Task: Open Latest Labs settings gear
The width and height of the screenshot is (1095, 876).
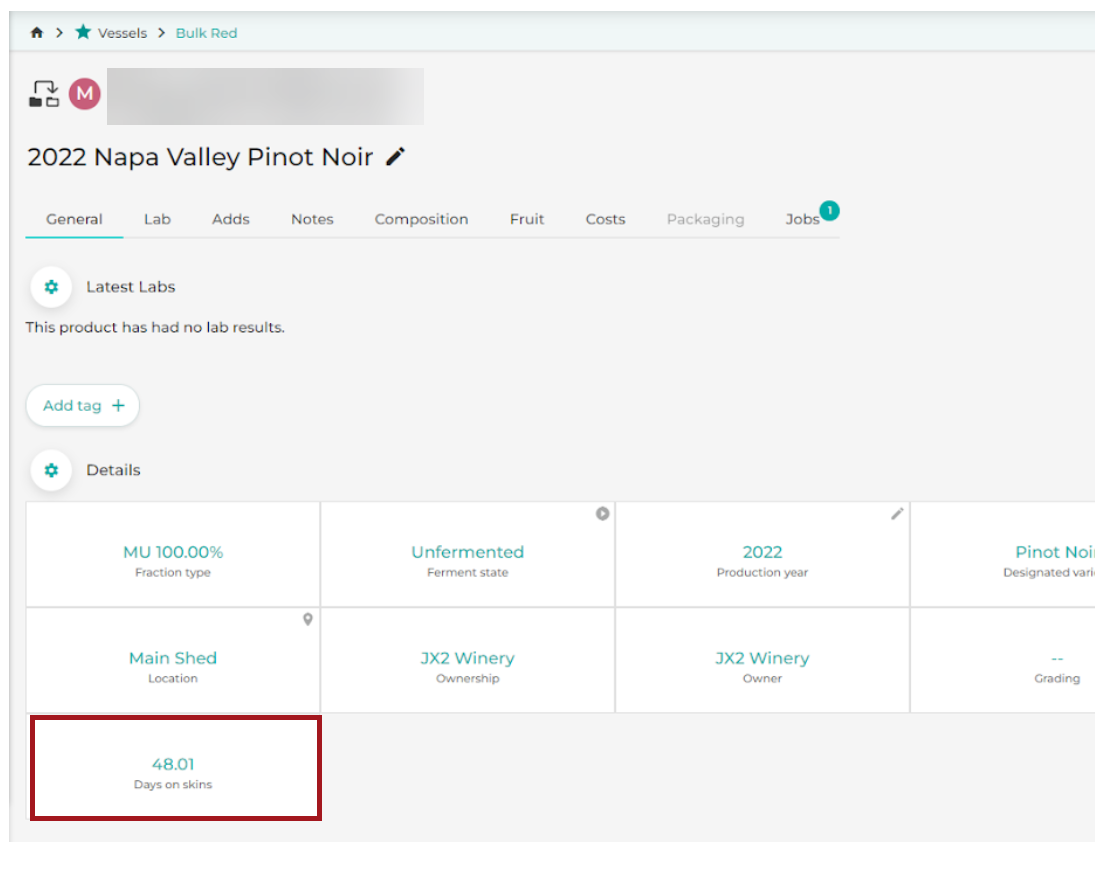Action: [x=51, y=287]
